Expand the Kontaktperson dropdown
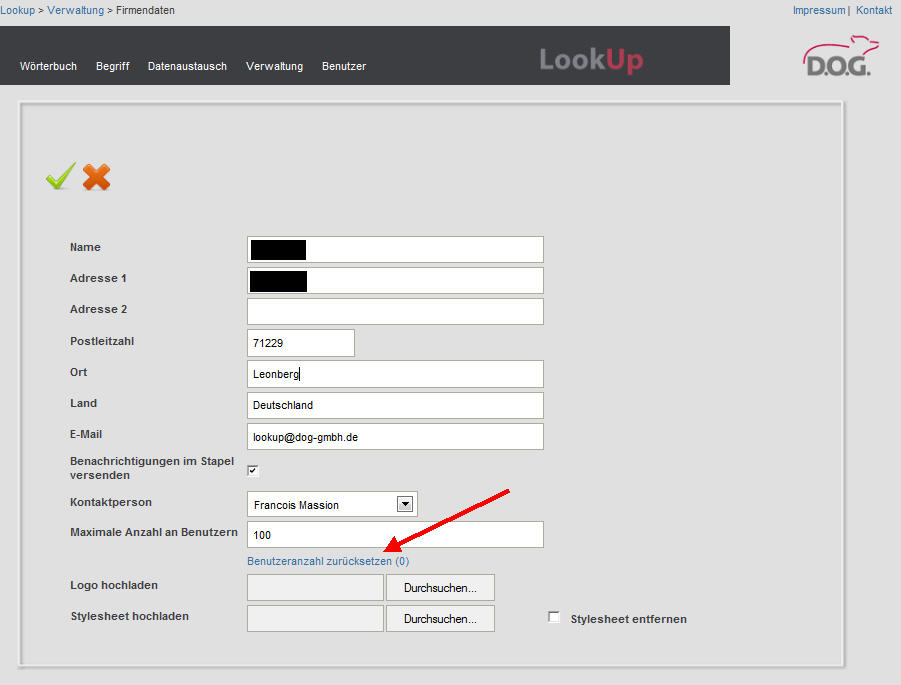 coord(405,504)
